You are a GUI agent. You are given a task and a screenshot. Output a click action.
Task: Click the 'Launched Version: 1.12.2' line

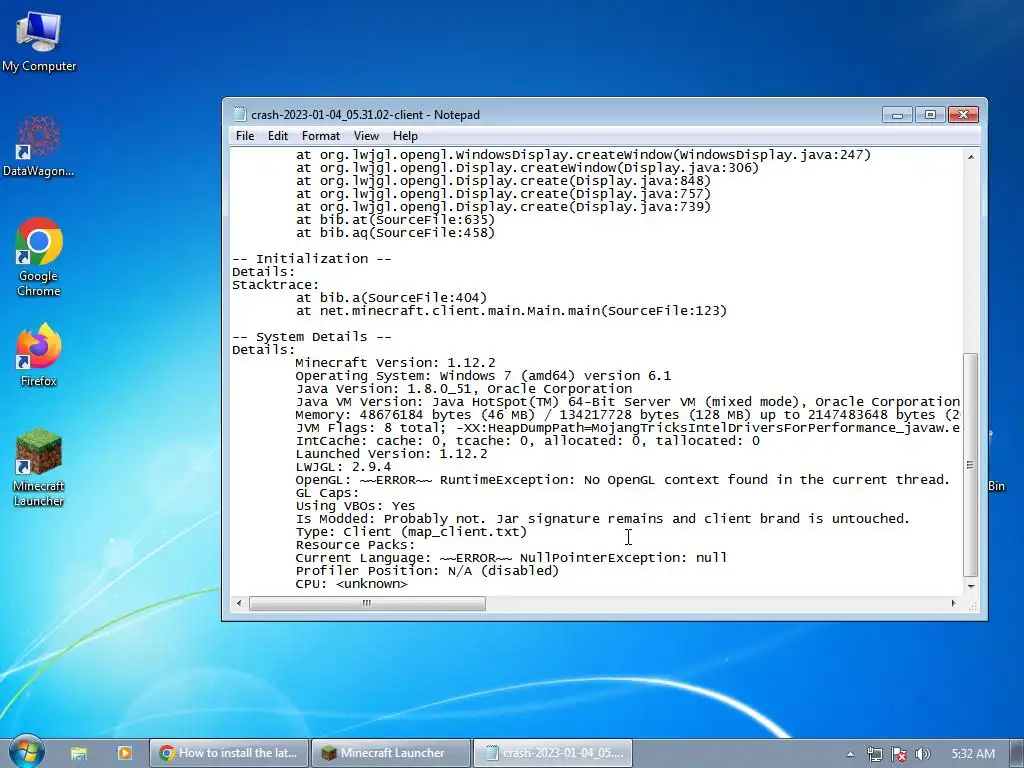coord(391,454)
